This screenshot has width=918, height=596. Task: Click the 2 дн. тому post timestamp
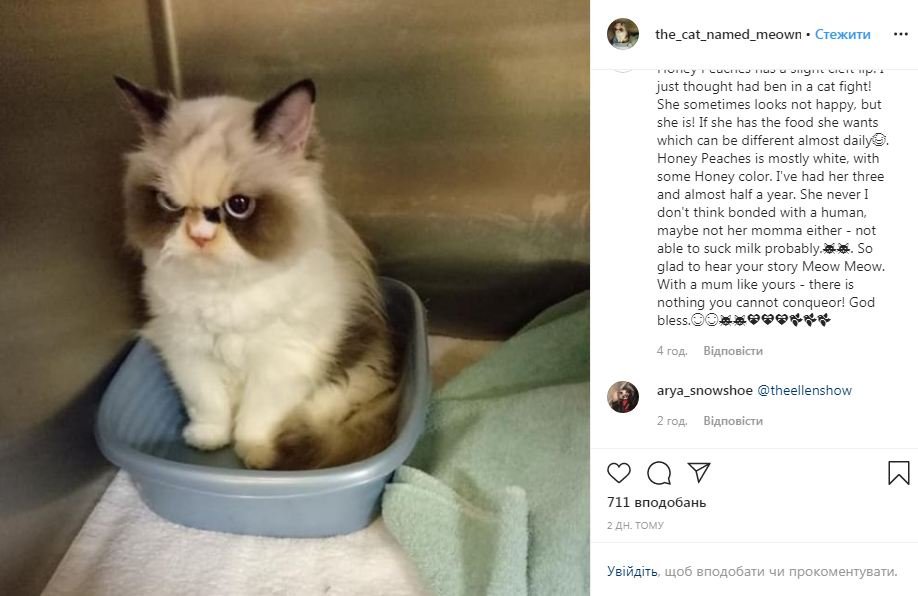[x=635, y=525]
